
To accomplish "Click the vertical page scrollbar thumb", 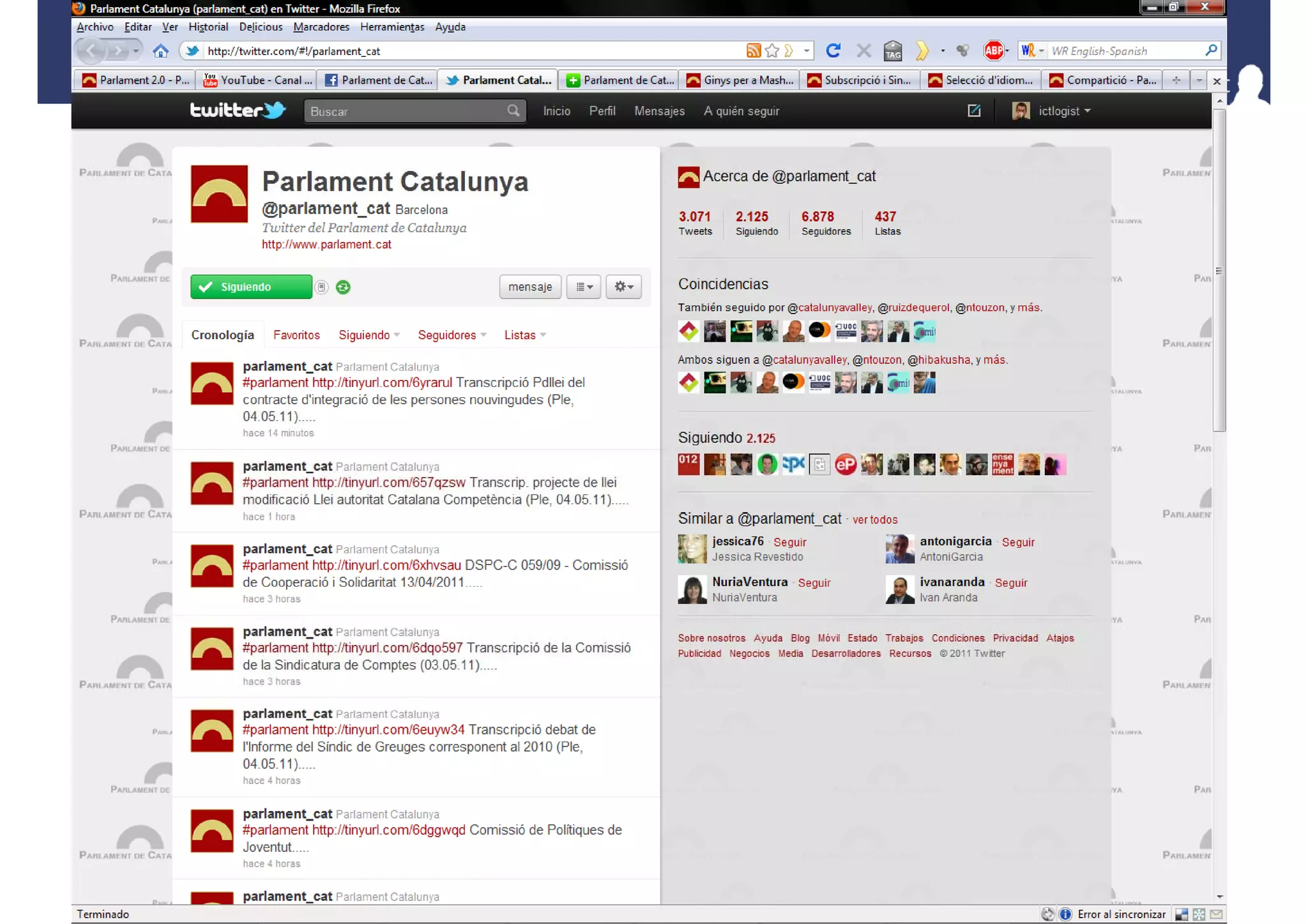I will 1219,270.
